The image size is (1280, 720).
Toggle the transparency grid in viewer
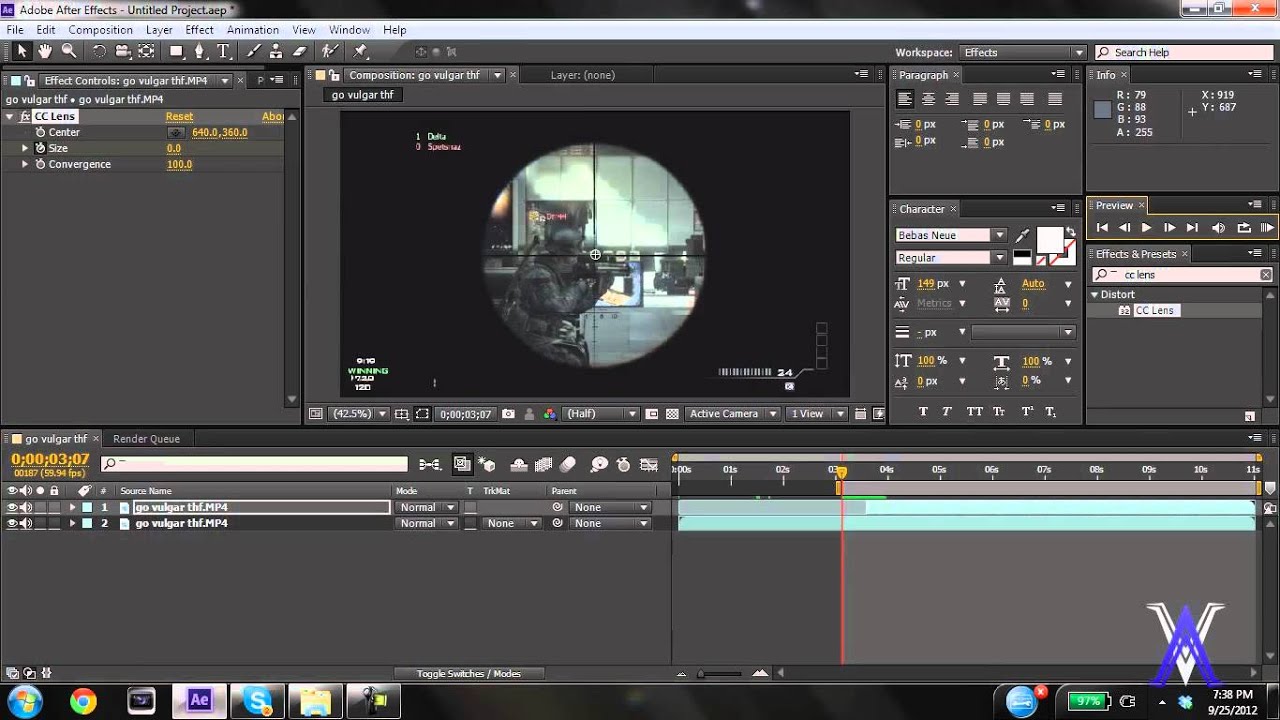tap(672, 414)
